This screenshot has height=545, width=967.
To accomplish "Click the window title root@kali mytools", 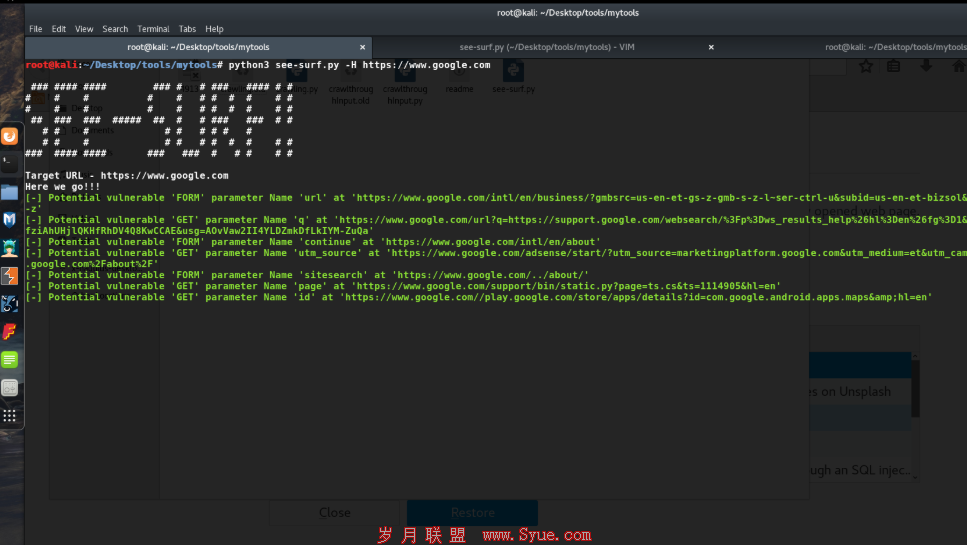I will (567, 12).
